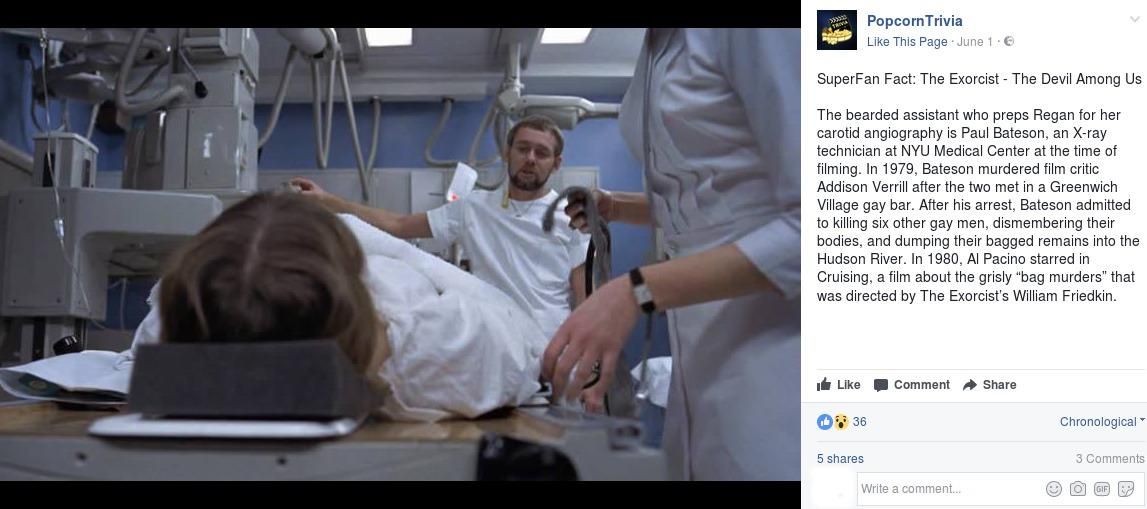Open the PopcornTrivia page avatar
Image resolution: width=1147 pixels, height=509 pixels.
pyautogui.click(x=837, y=30)
